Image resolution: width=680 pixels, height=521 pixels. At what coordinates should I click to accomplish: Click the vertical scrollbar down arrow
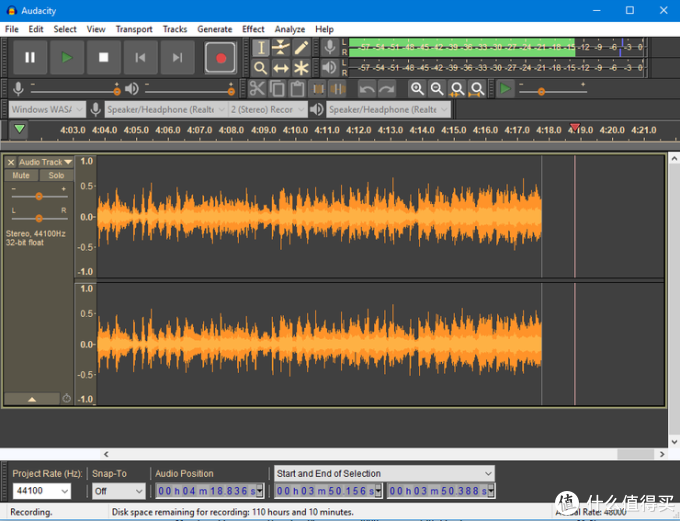(674, 442)
